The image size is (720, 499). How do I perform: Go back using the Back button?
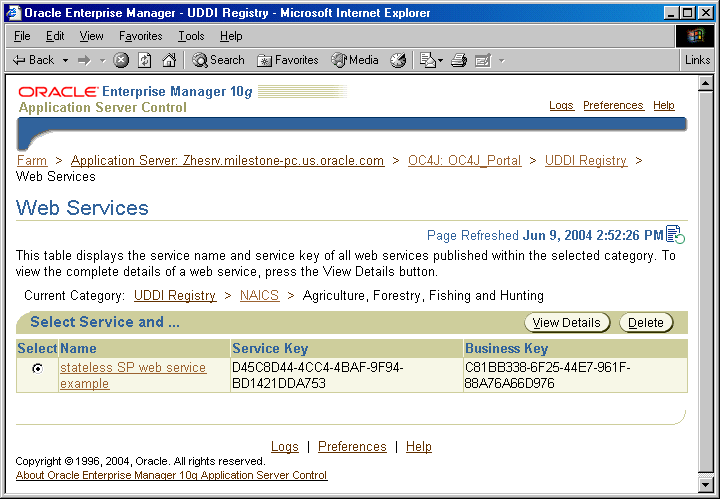33,60
